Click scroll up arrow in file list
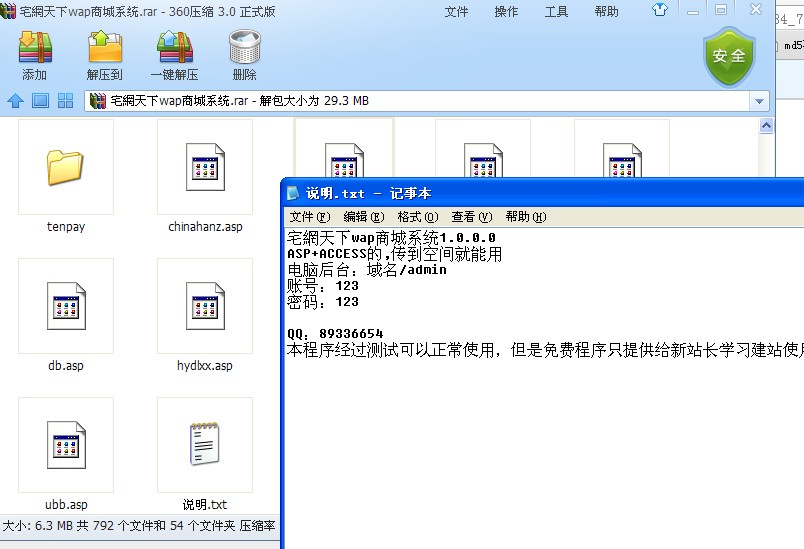The image size is (804, 549). coord(766,126)
